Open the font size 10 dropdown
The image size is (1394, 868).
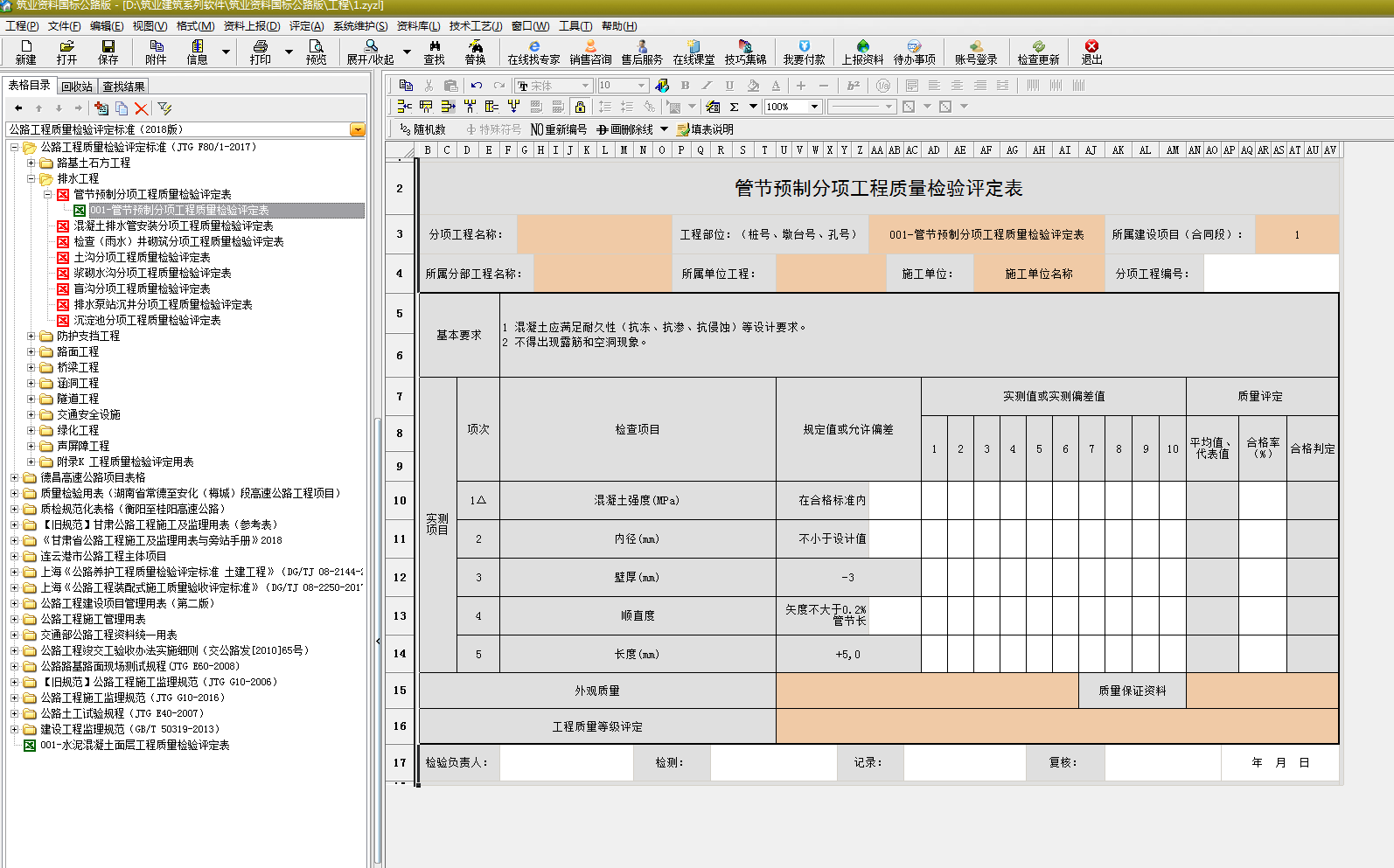pos(641,85)
